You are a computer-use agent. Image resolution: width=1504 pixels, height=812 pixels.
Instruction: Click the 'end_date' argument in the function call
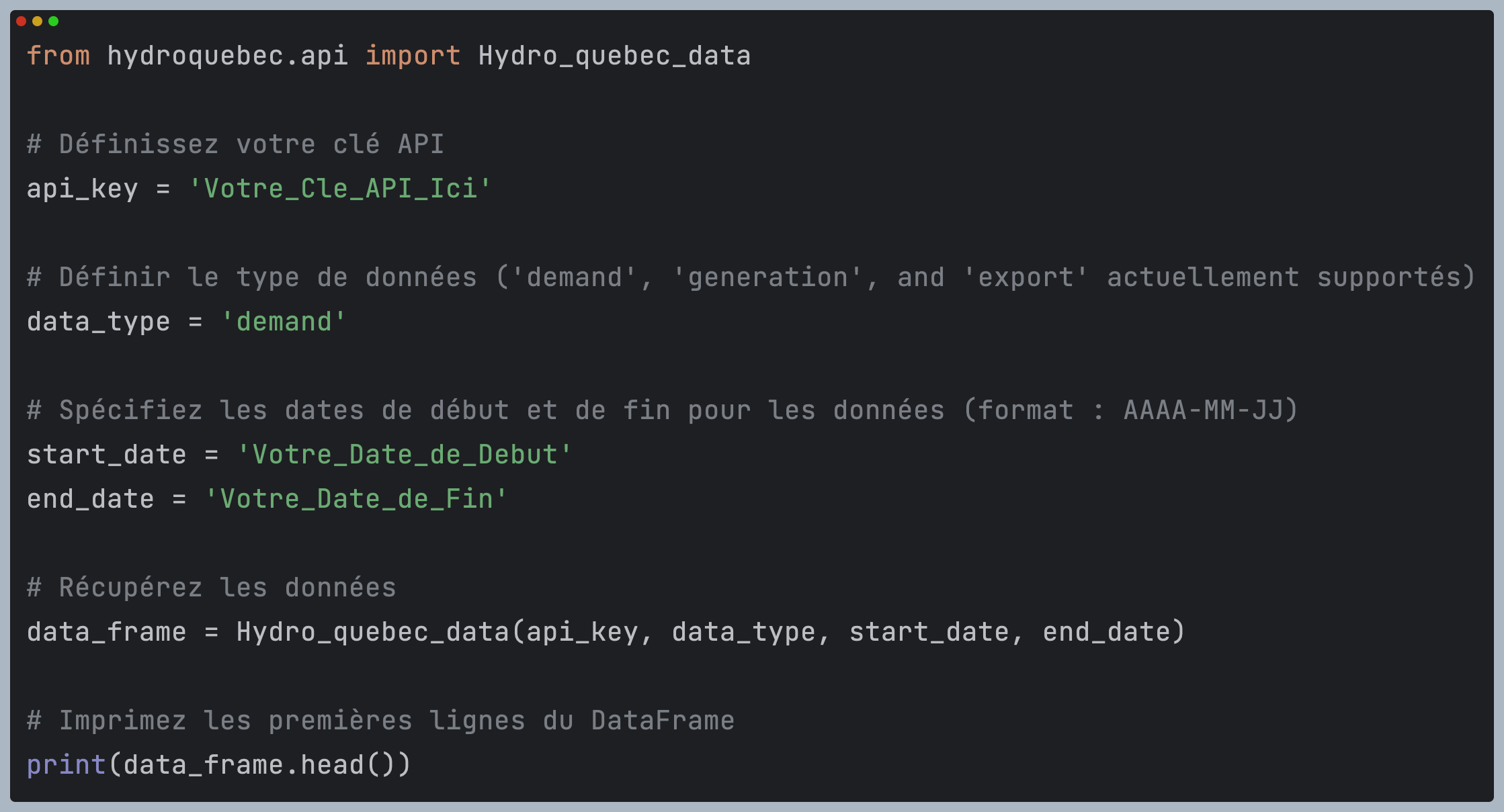1107,632
